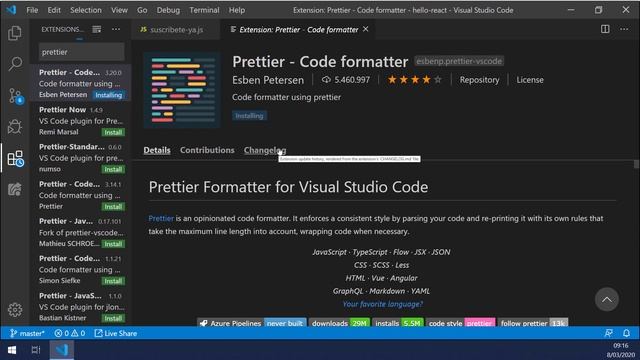Open the Live Share view icon
Screen dimensions: 640x360
coord(15,189)
